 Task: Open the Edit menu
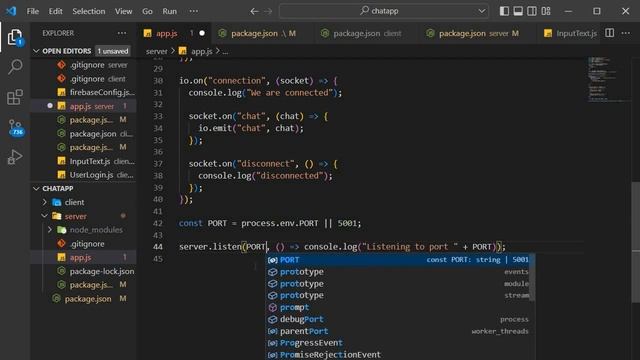(56, 11)
